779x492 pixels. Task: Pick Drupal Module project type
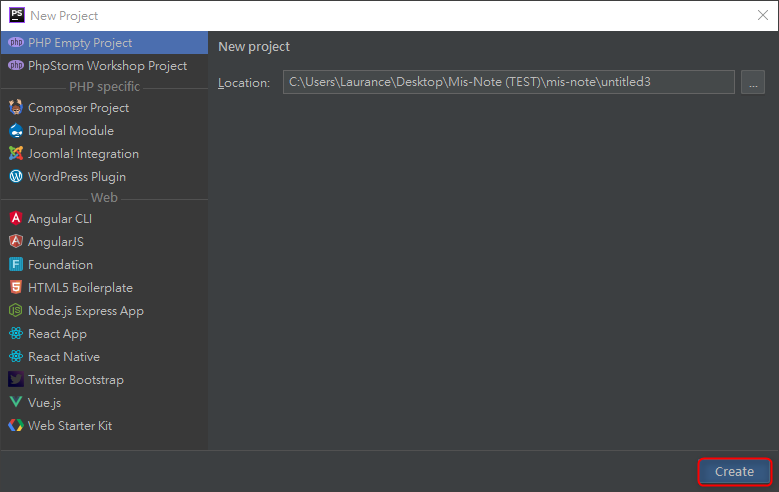[104, 131]
